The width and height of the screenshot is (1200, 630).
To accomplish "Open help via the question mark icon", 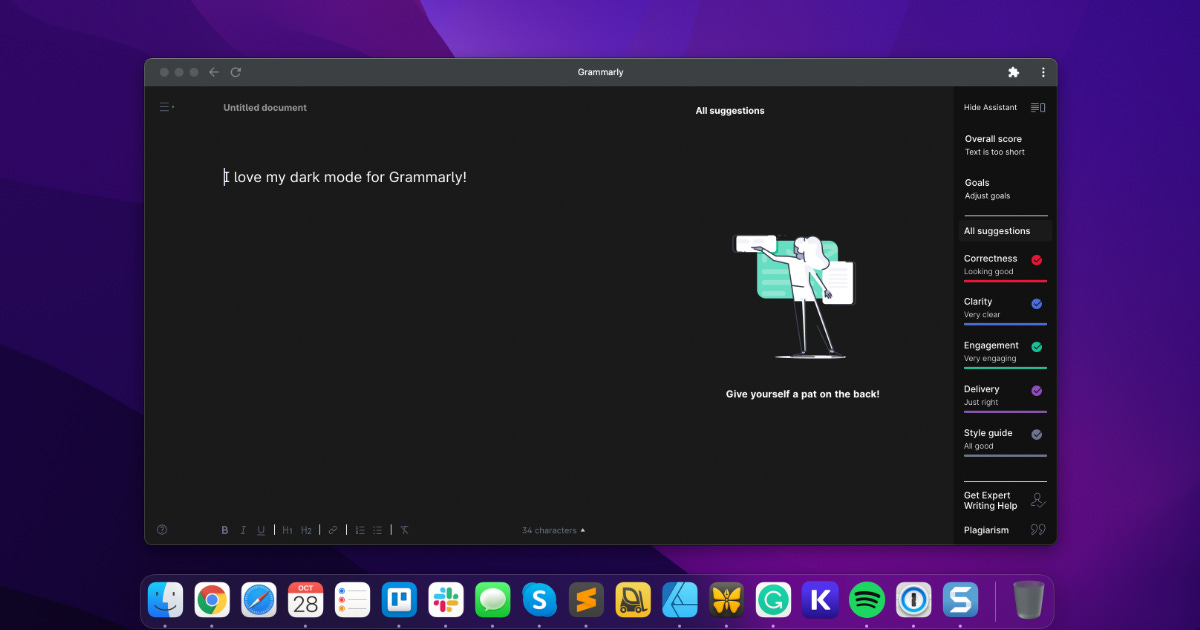I will pos(162,530).
